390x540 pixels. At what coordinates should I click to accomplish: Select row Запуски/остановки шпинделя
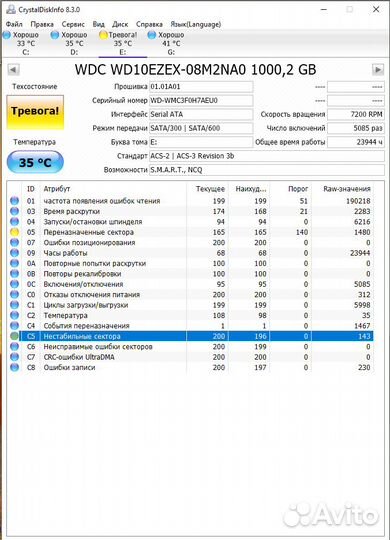191,221
